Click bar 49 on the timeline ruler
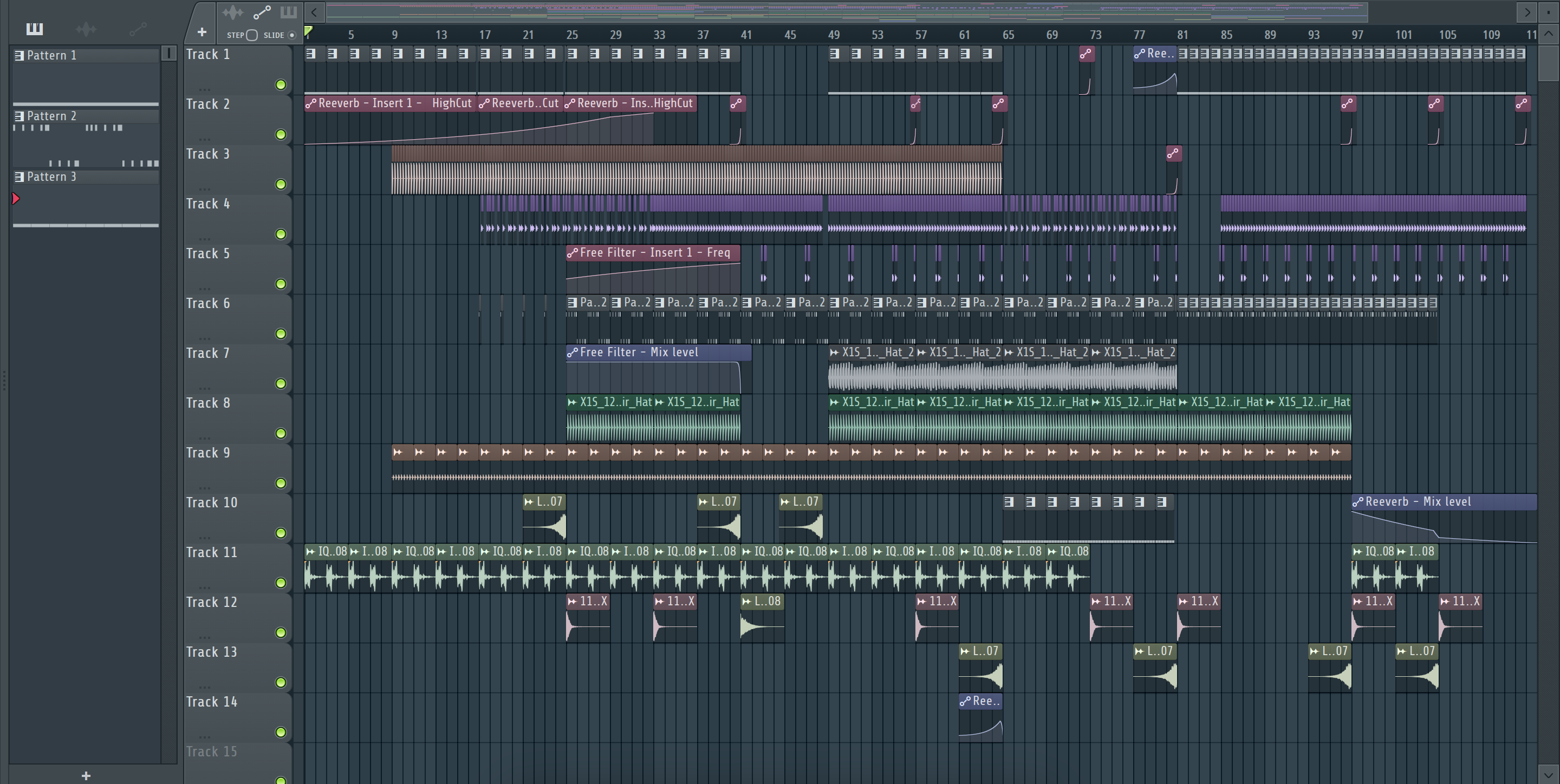This screenshot has width=1560, height=784. (x=834, y=35)
